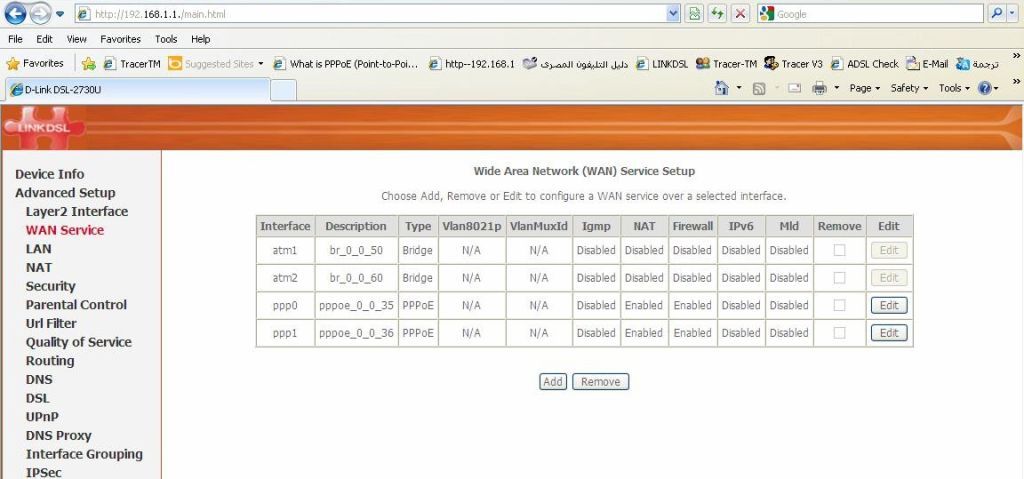Tick the Remove checkbox for atm1
The width and height of the screenshot is (1024, 479).
point(839,250)
